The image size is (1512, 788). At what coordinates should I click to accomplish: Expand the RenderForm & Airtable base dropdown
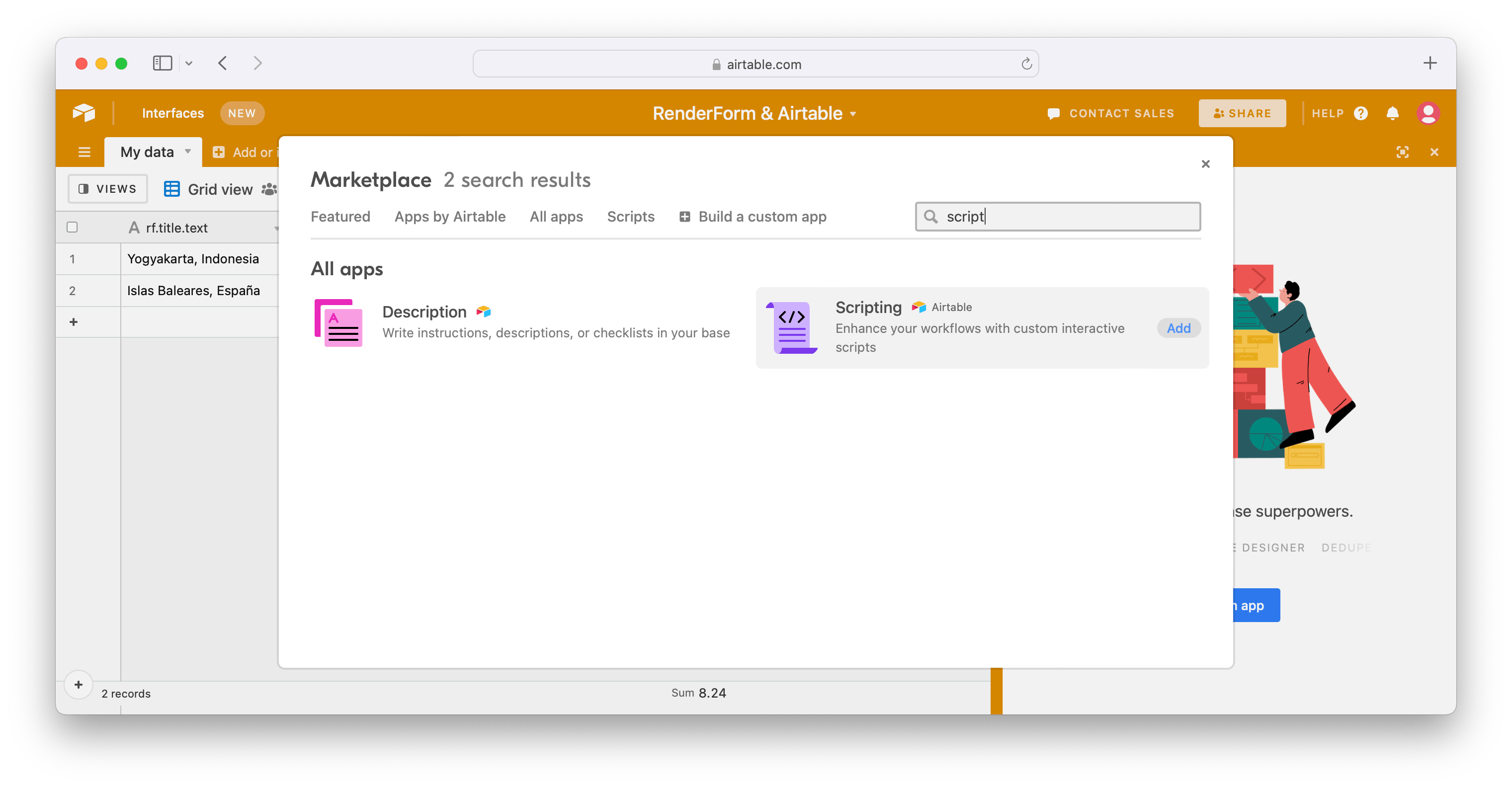(853, 114)
